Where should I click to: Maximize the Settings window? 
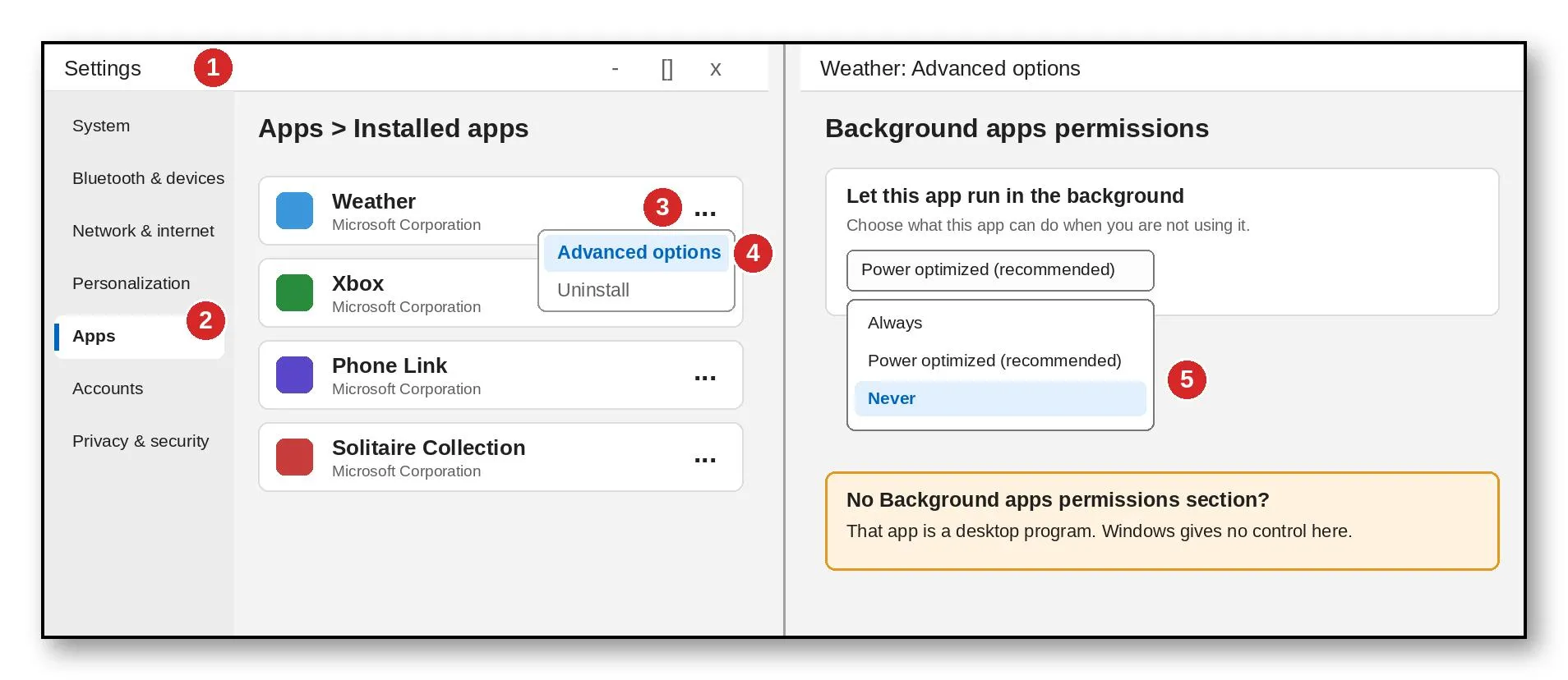point(667,69)
